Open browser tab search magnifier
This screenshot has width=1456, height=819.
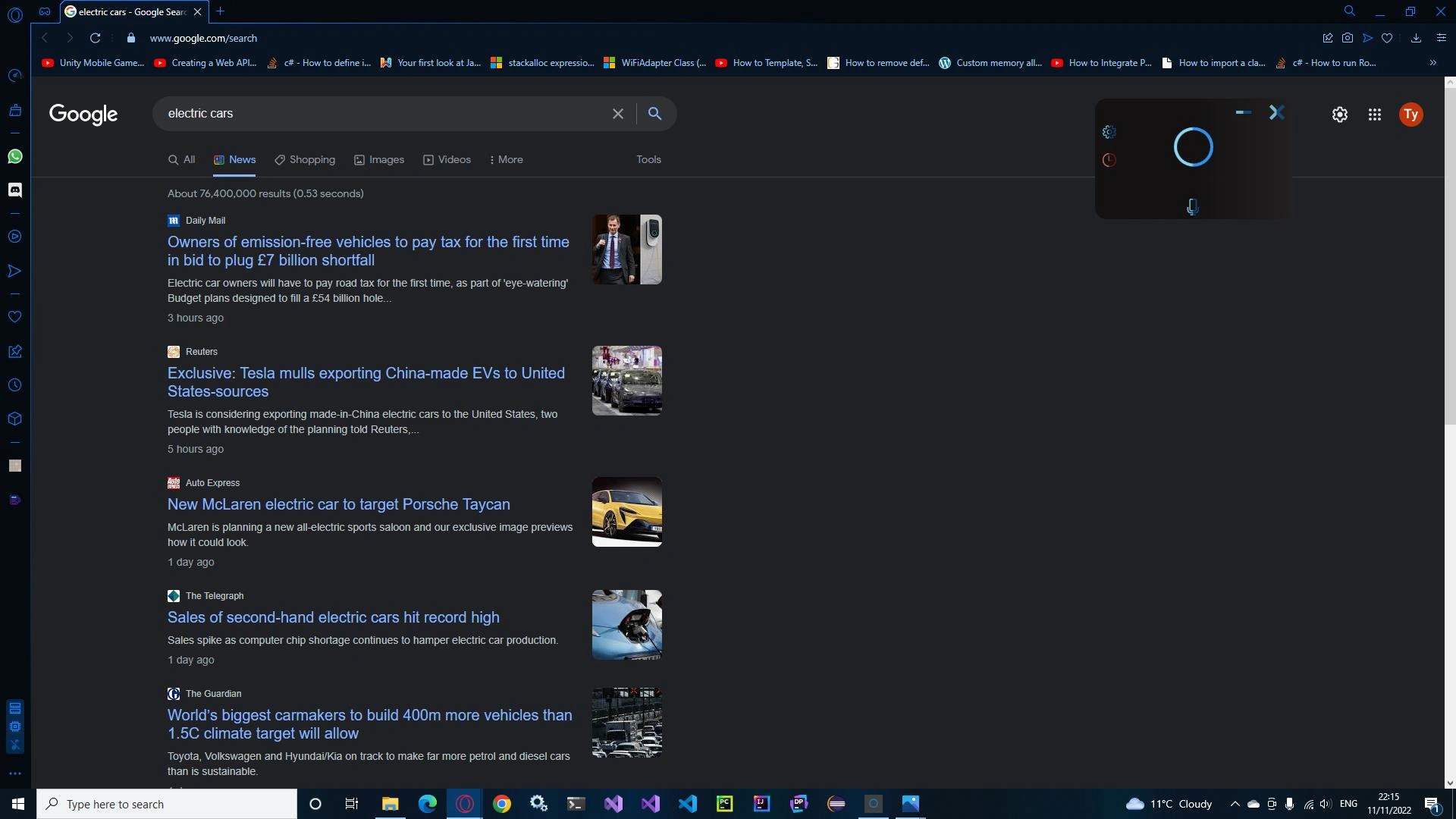tap(1350, 11)
